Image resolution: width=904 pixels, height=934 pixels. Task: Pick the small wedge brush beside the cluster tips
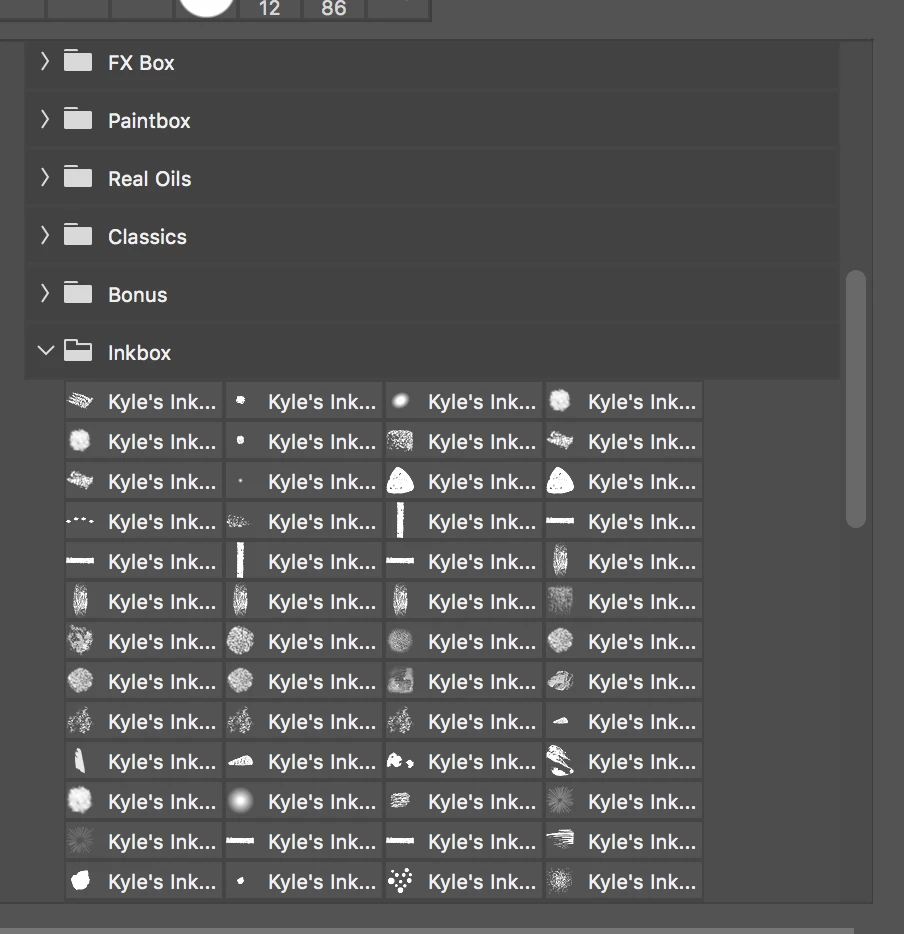(624, 721)
